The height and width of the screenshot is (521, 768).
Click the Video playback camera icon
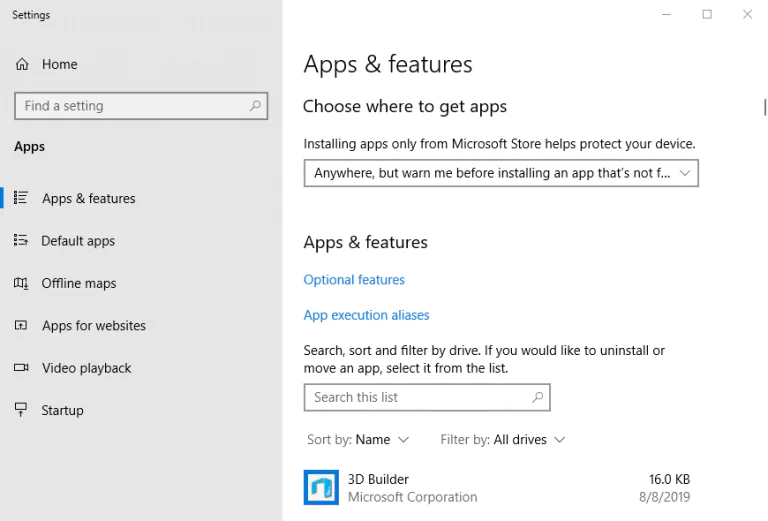(21, 368)
